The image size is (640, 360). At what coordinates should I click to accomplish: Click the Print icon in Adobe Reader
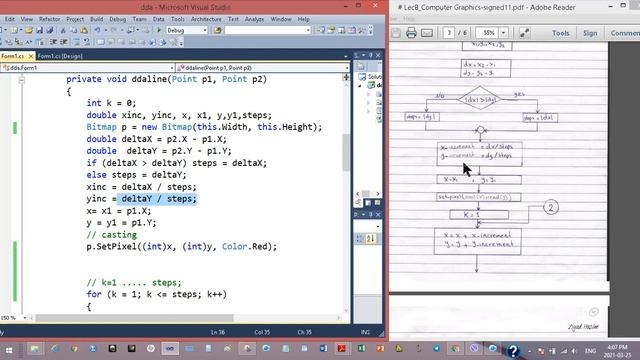click(411, 33)
